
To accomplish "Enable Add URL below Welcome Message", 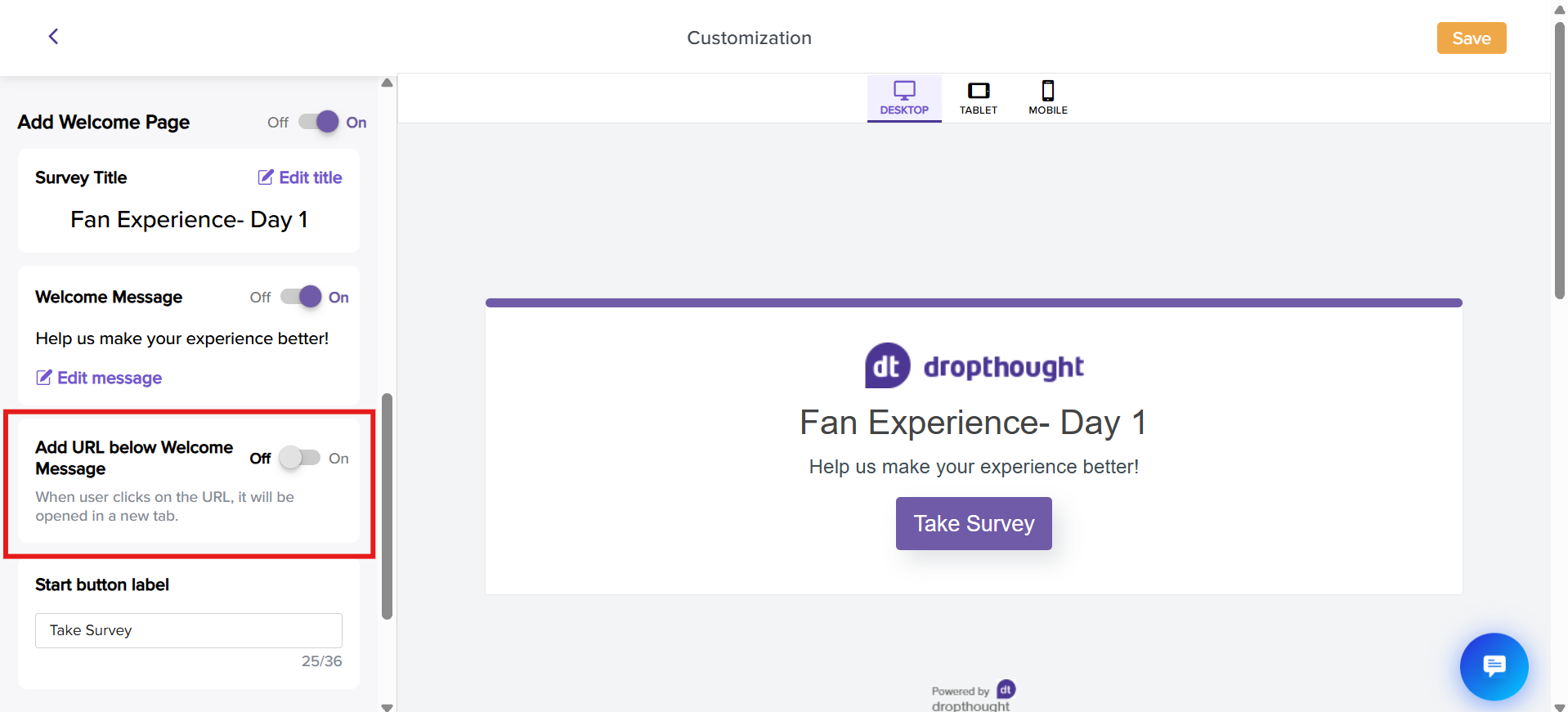I will tap(299, 458).
